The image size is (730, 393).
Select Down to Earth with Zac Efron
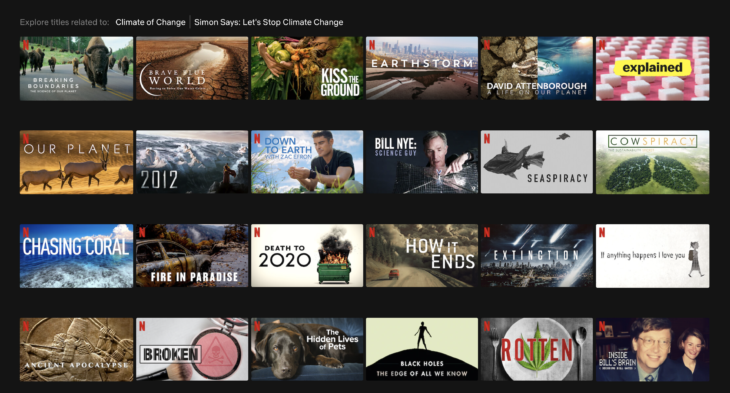307,162
